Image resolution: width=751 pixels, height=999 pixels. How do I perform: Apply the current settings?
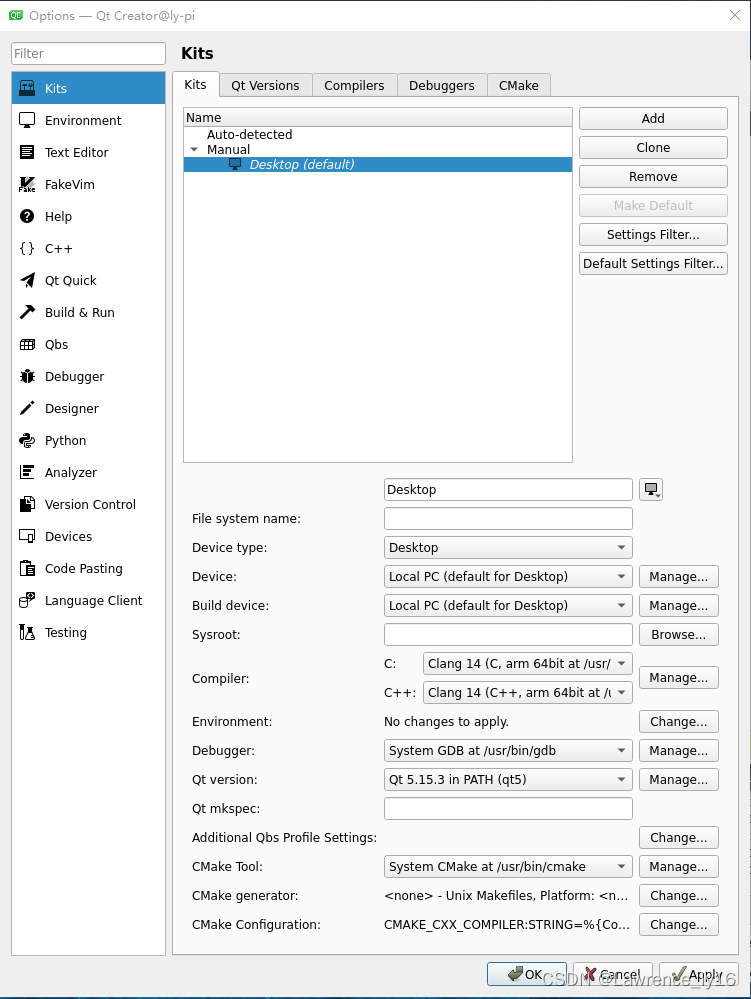(699, 973)
